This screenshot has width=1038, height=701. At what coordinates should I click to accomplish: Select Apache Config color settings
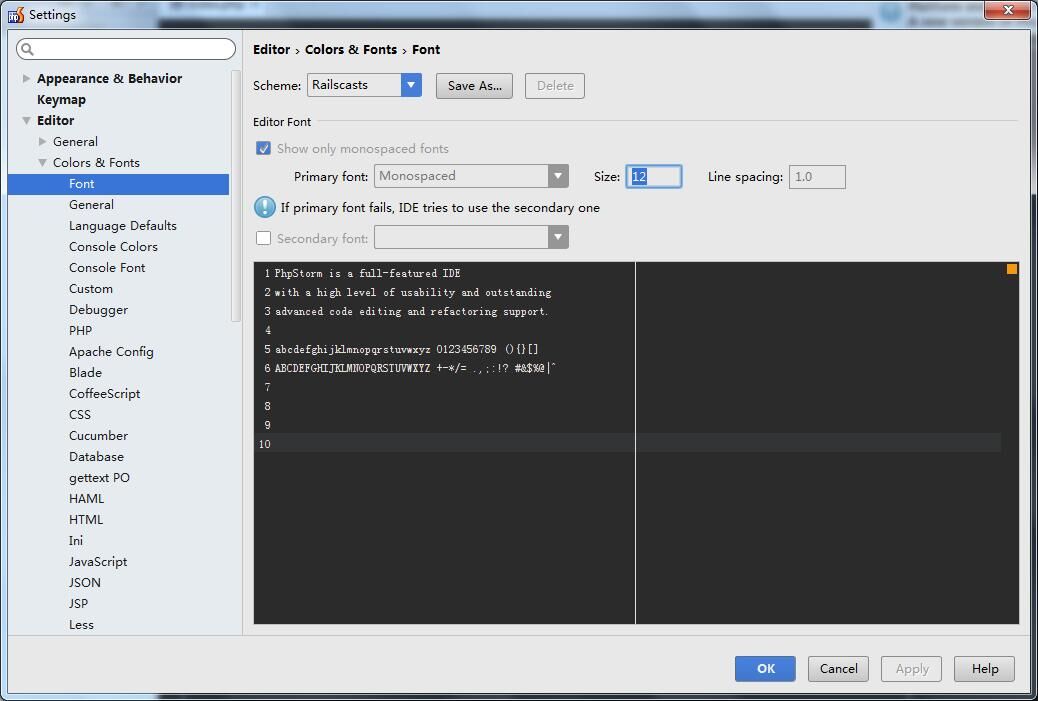(x=111, y=351)
